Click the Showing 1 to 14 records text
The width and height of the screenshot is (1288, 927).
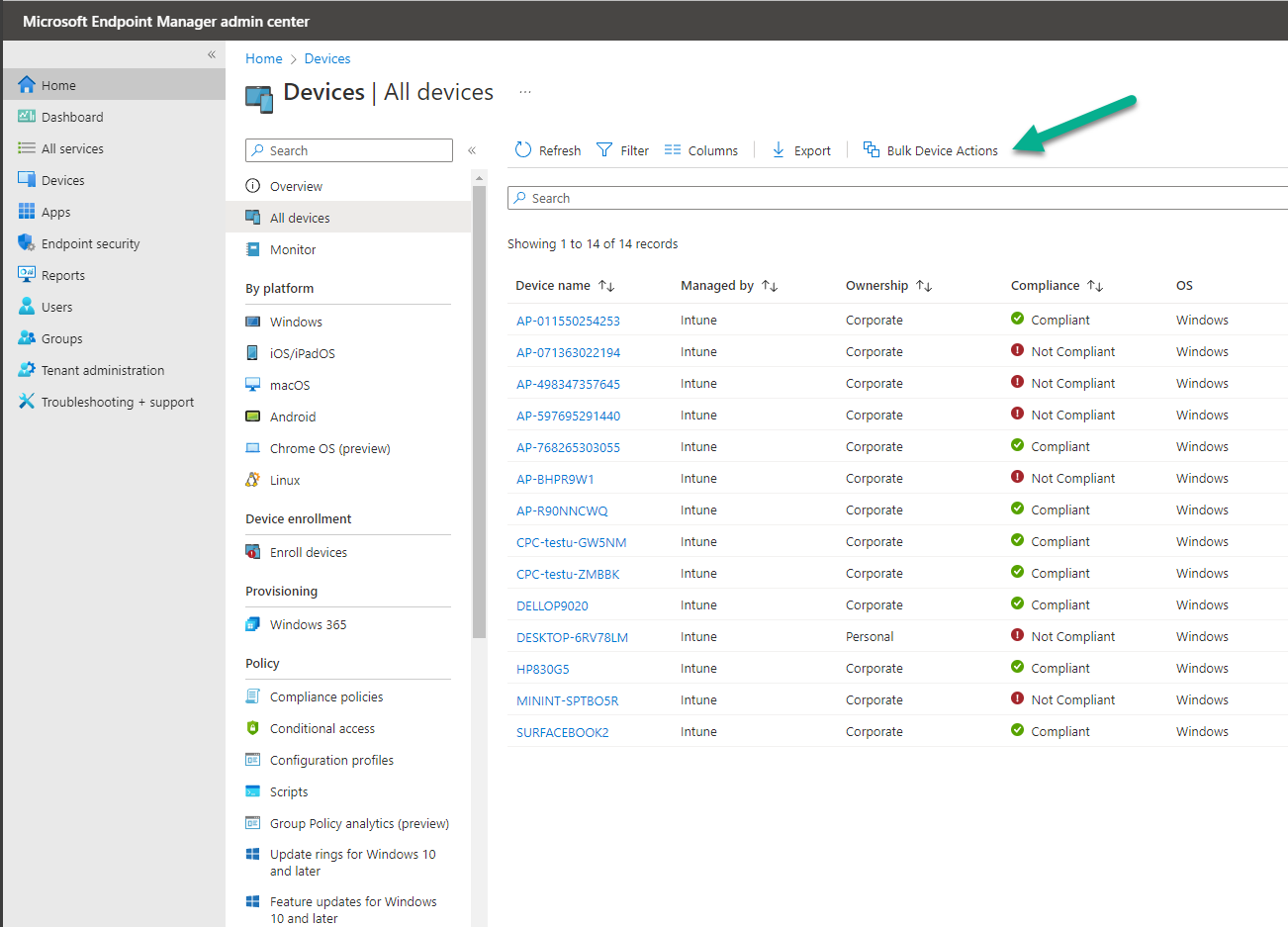click(593, 244)
